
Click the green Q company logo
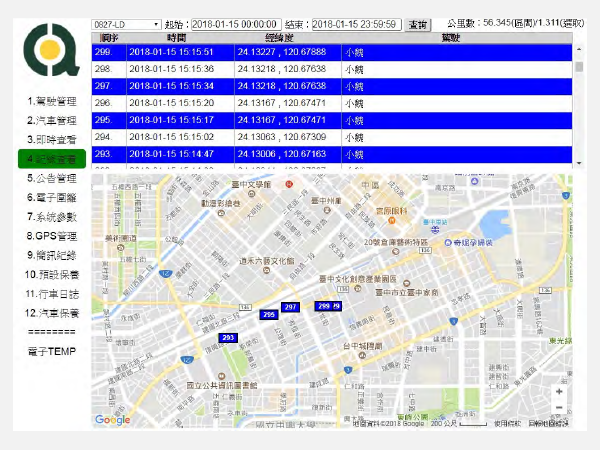51,50
